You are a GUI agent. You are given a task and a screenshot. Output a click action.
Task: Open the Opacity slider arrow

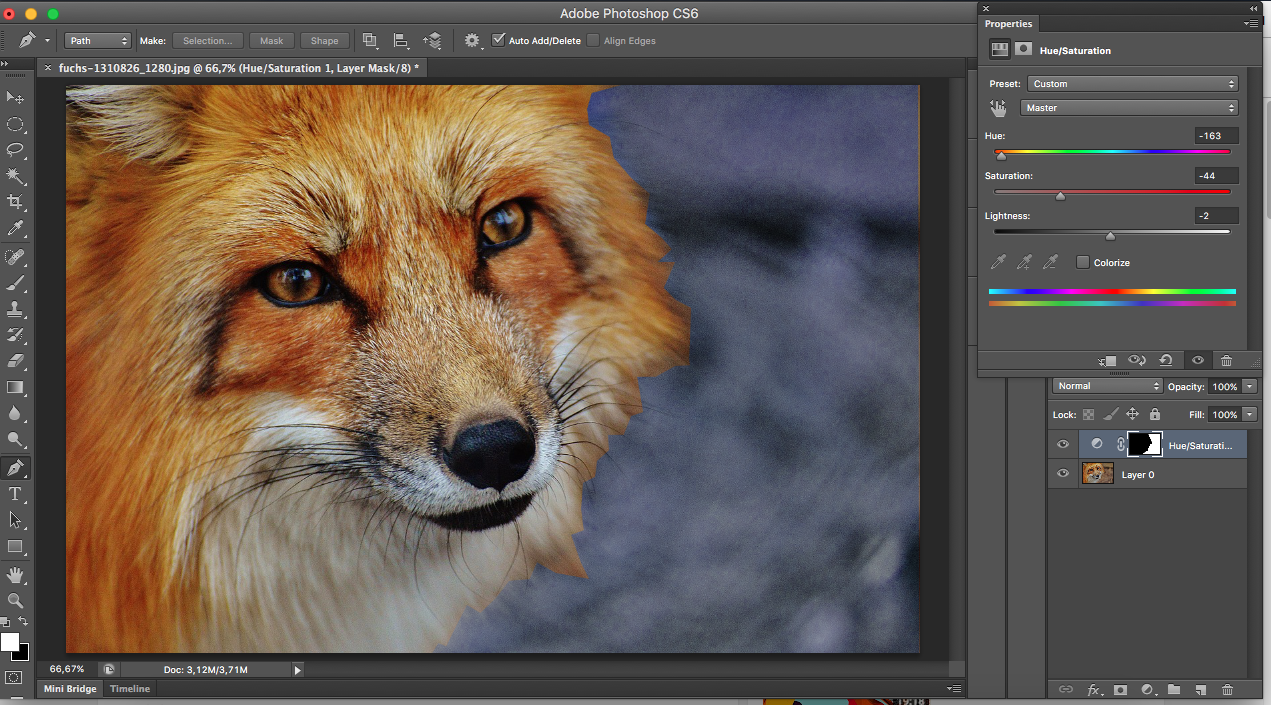coord(1249,386)
